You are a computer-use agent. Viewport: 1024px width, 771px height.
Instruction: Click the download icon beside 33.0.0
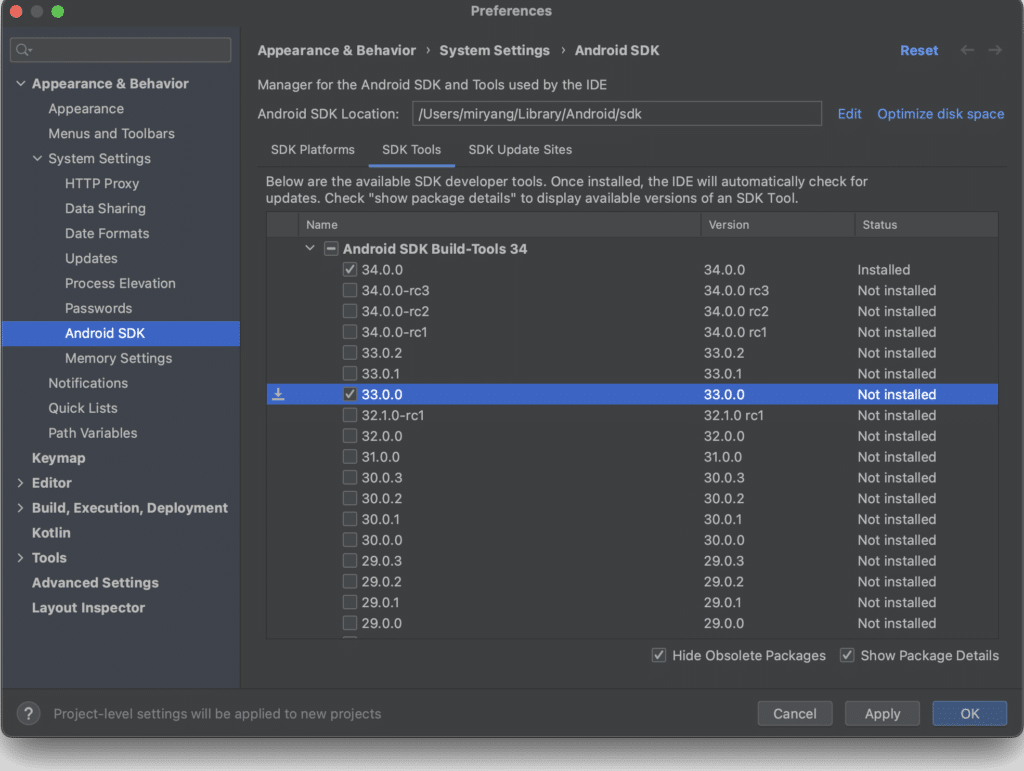tap(278, 394)
